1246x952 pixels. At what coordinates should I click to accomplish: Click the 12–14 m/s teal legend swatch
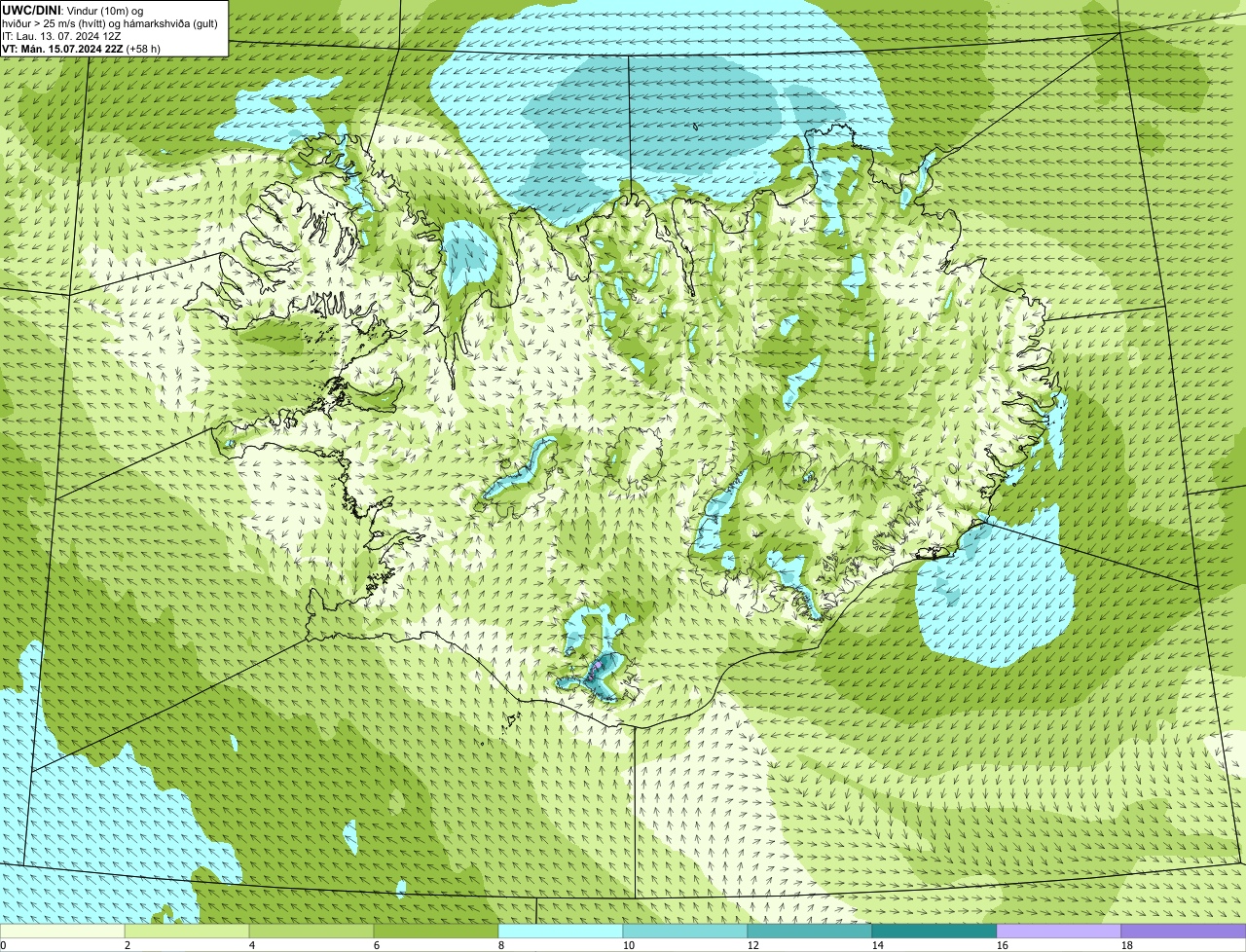tap(810, 932)
